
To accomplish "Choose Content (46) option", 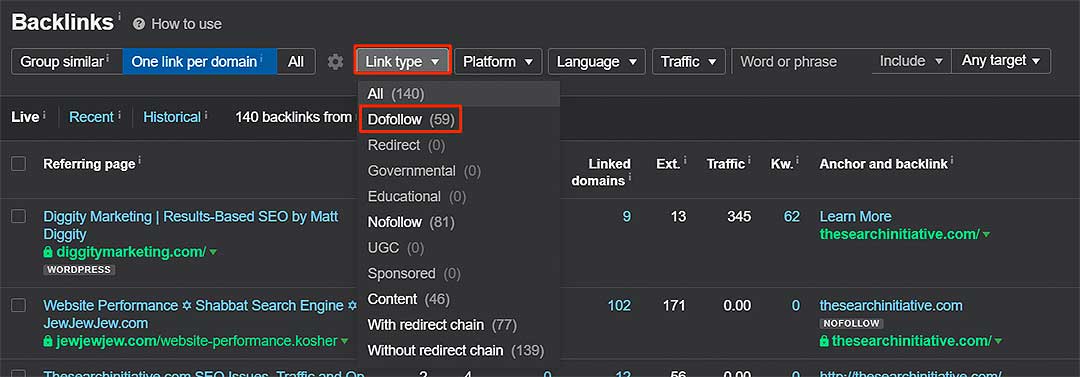I will [x=459, y=299].
